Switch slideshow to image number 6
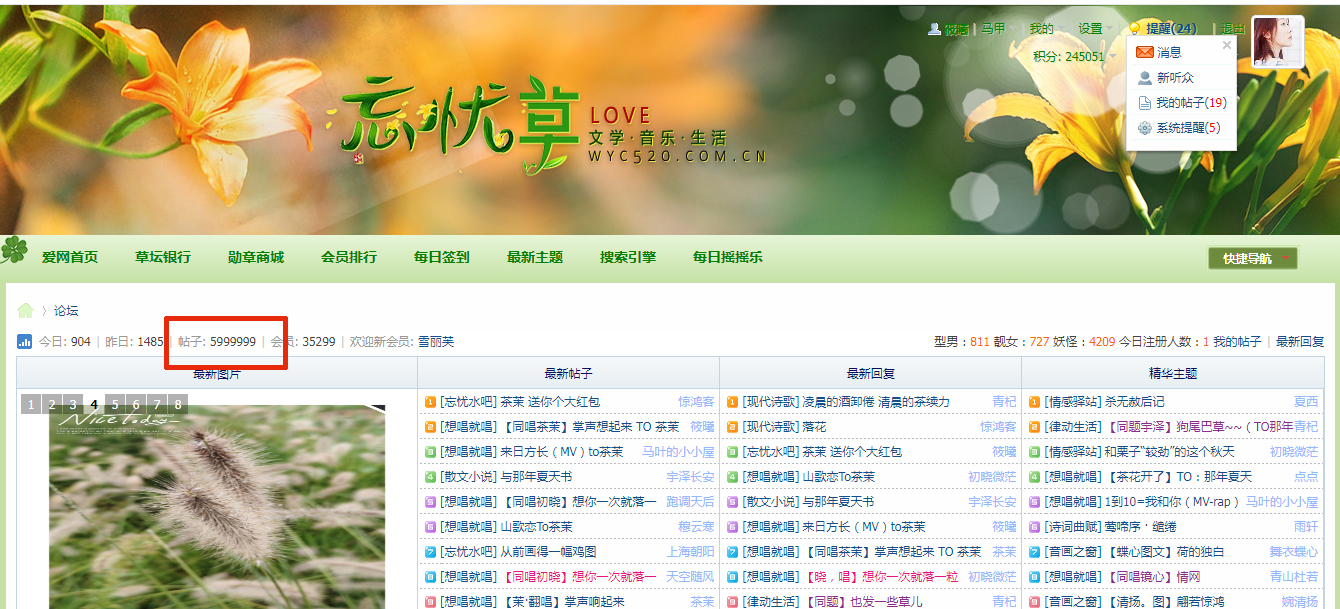This screenshot has width=1340, height=609. pyautogui.click(x=137, y=404)
